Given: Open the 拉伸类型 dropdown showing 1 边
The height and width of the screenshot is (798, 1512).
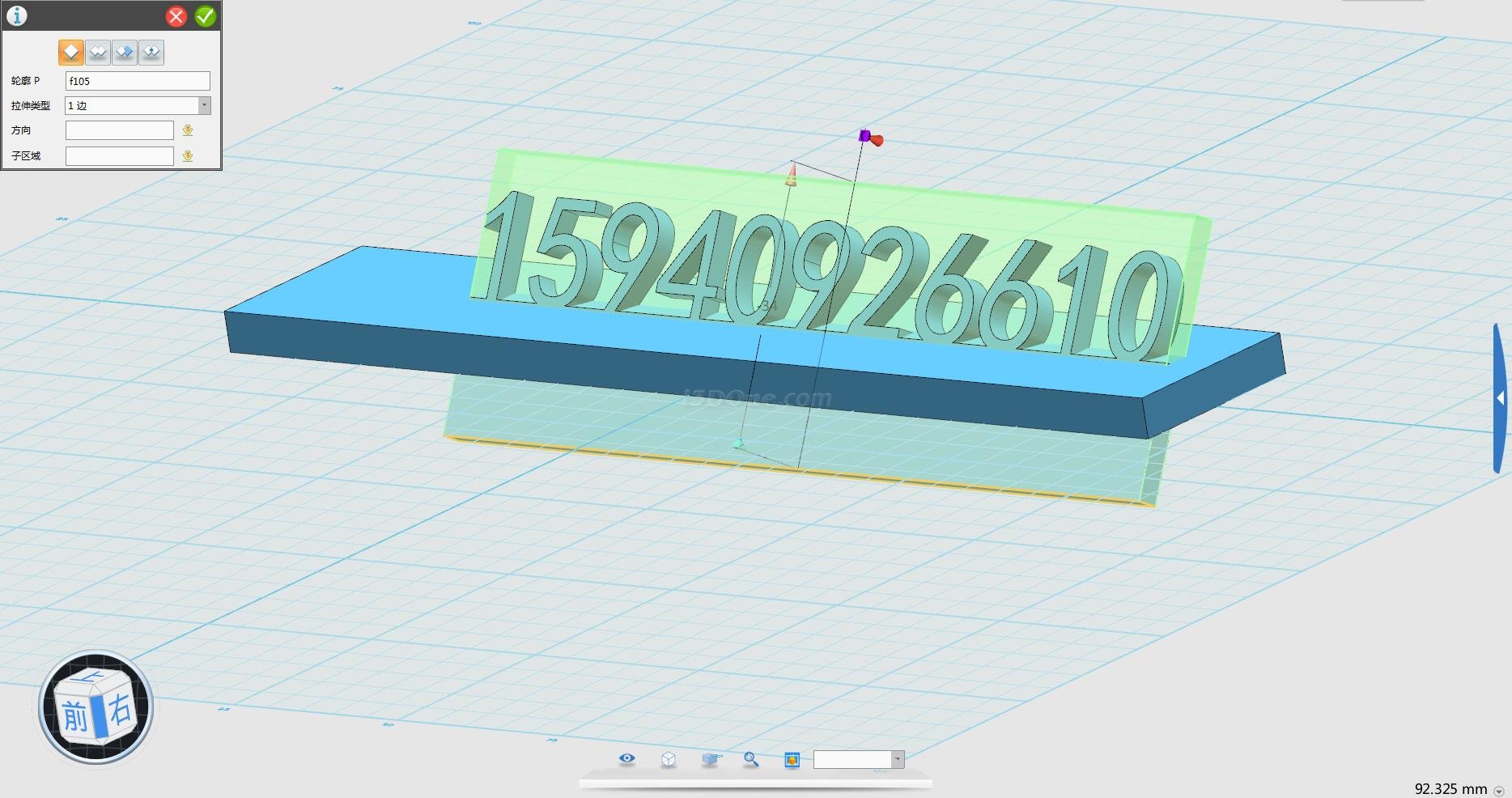Looking at the screenshot, I should click(138, 105).
